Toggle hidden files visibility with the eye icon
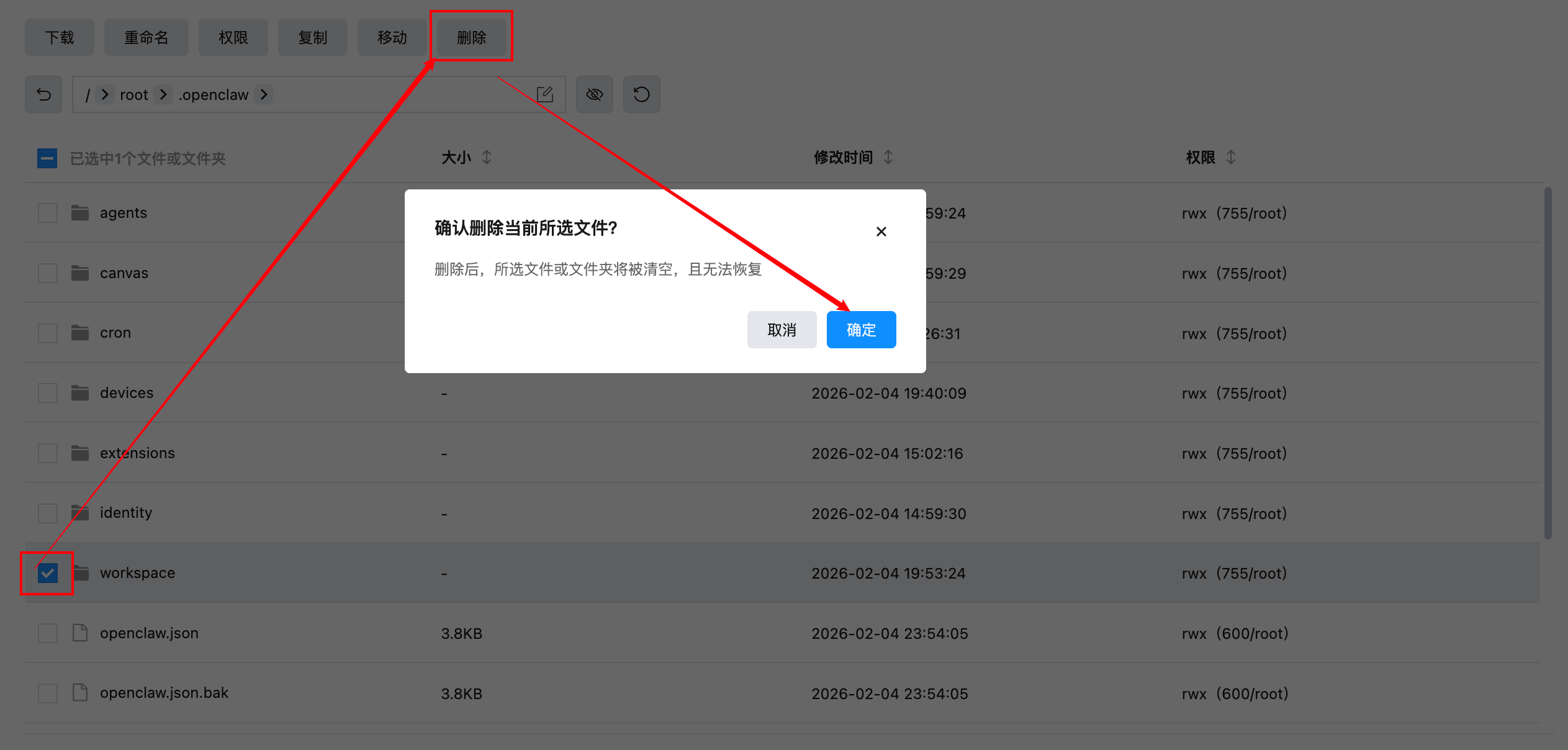 coord(594,94)
